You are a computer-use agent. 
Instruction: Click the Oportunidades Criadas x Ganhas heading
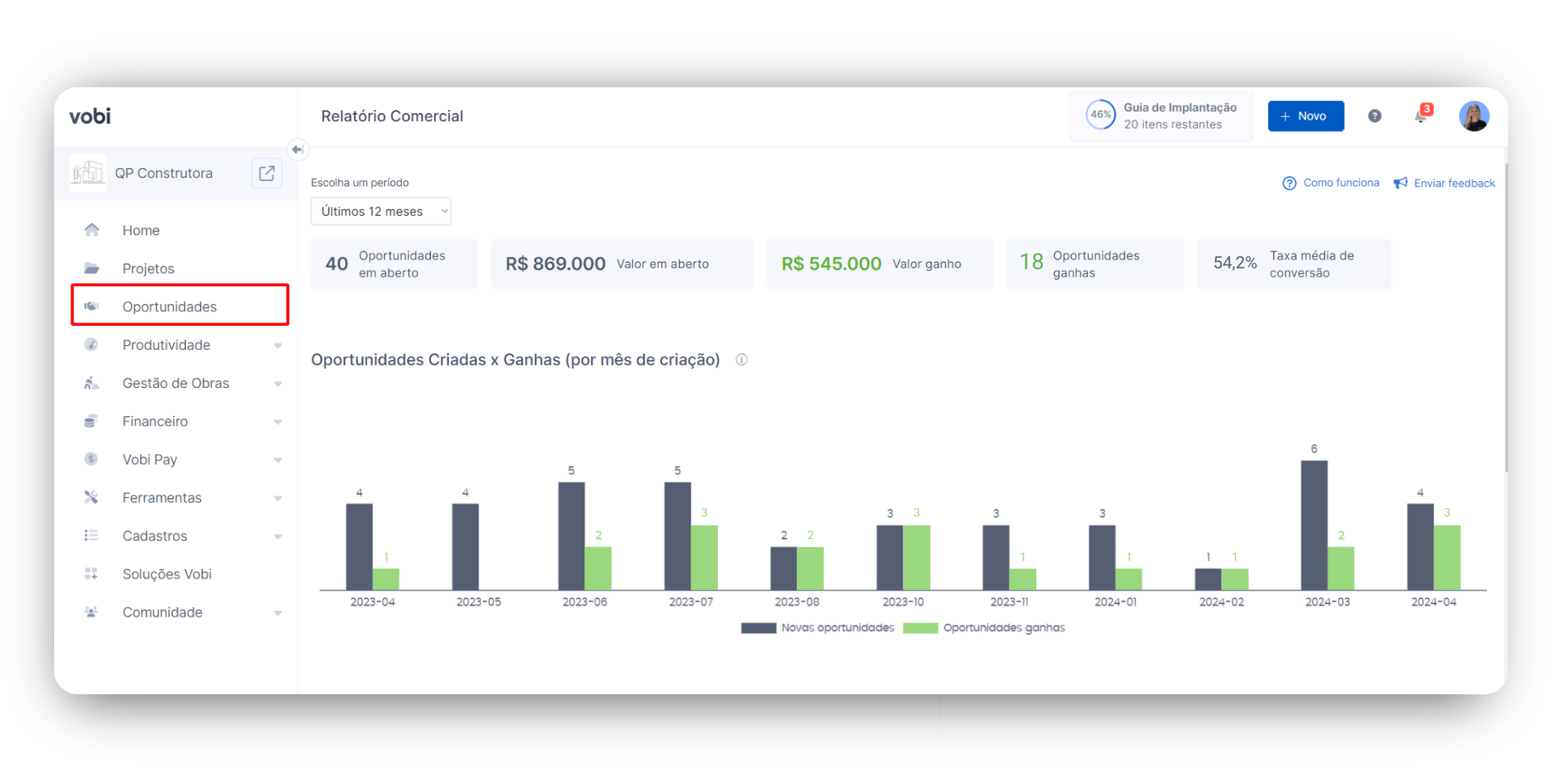click(x=516, y=360)
